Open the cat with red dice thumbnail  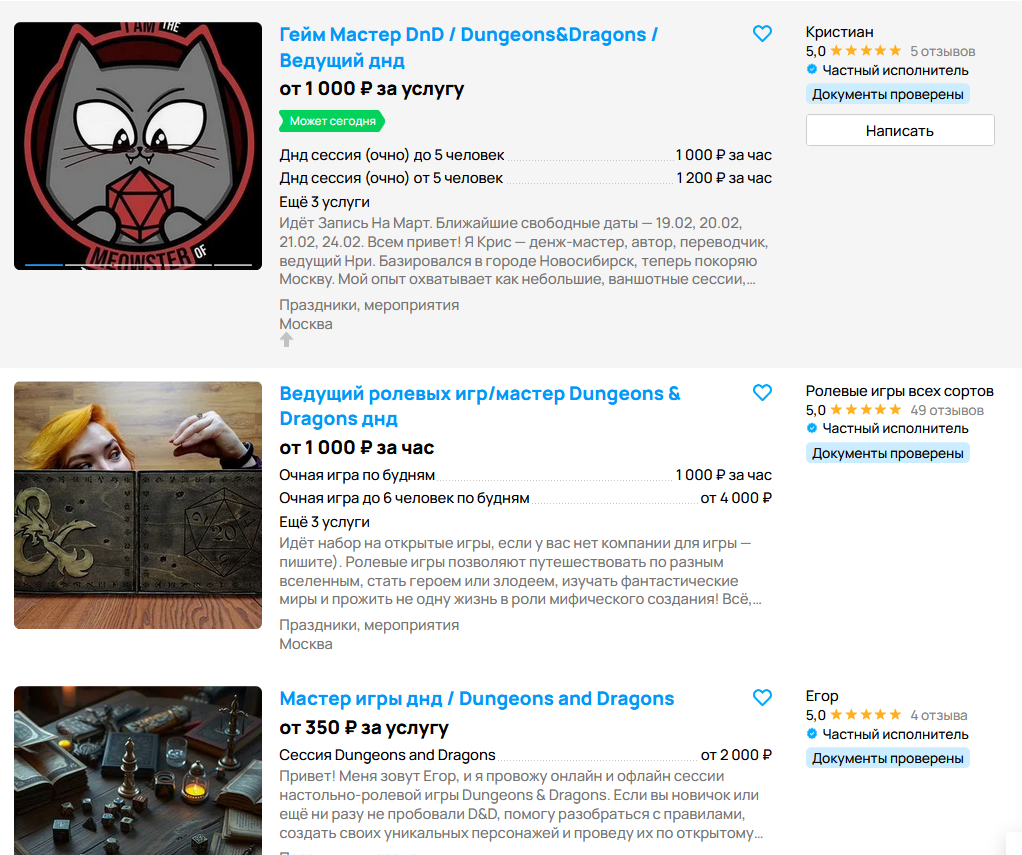point(138,146)
